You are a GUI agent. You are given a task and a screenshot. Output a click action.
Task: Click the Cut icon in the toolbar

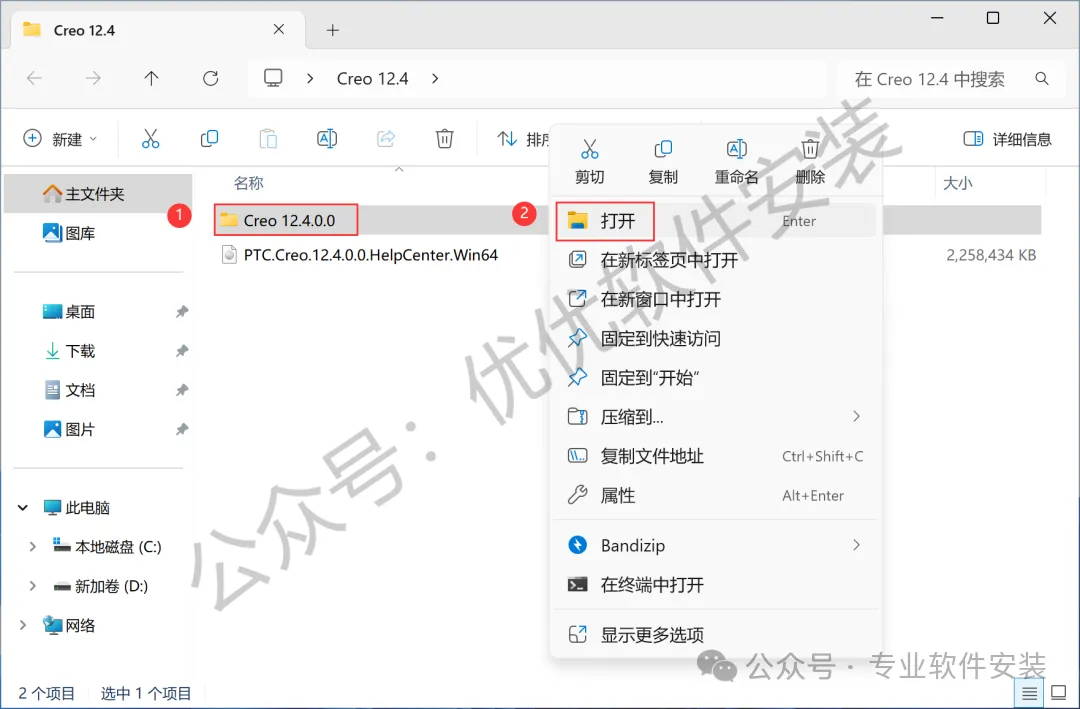tap(150, 138)
